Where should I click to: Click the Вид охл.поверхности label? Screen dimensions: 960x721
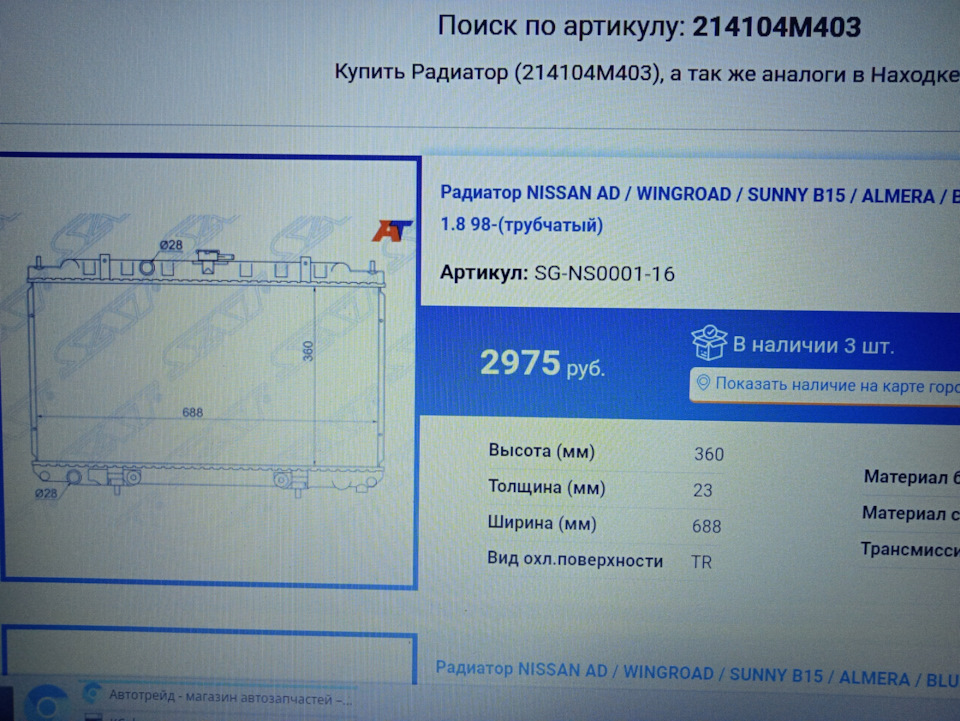coord(575,560)
